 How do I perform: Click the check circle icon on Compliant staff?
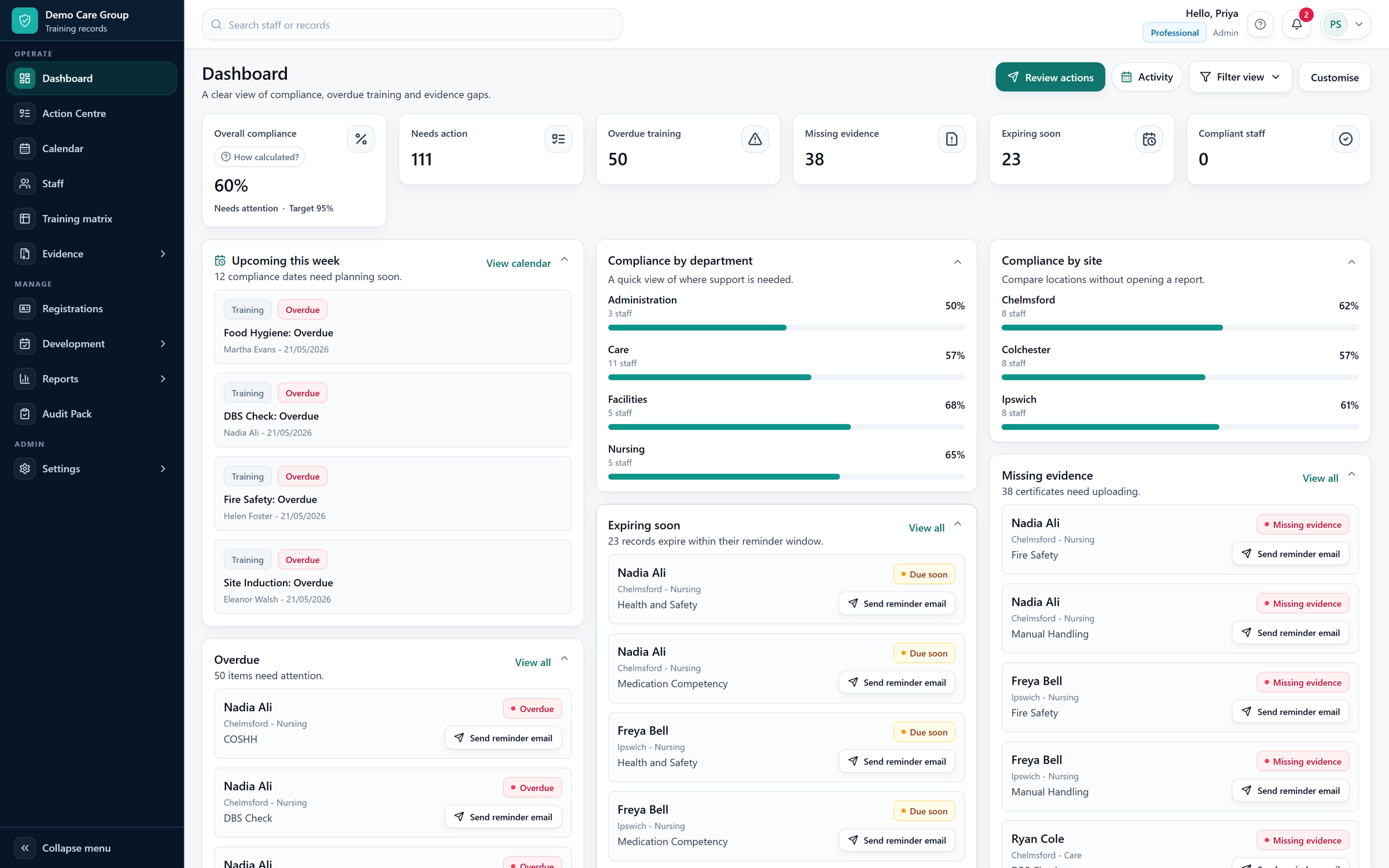1346,139
